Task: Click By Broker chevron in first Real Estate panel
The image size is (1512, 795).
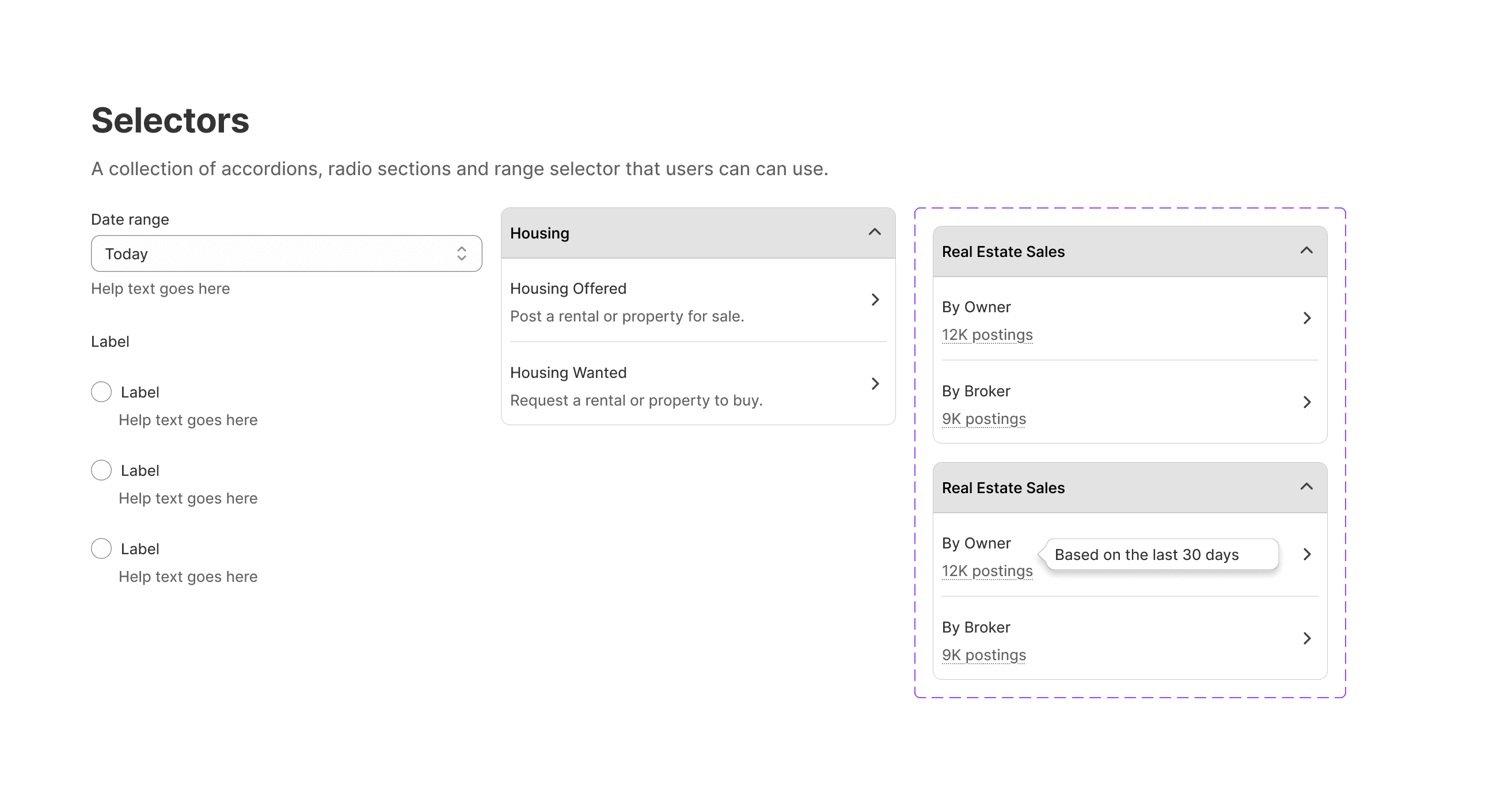Action: 1306,402
